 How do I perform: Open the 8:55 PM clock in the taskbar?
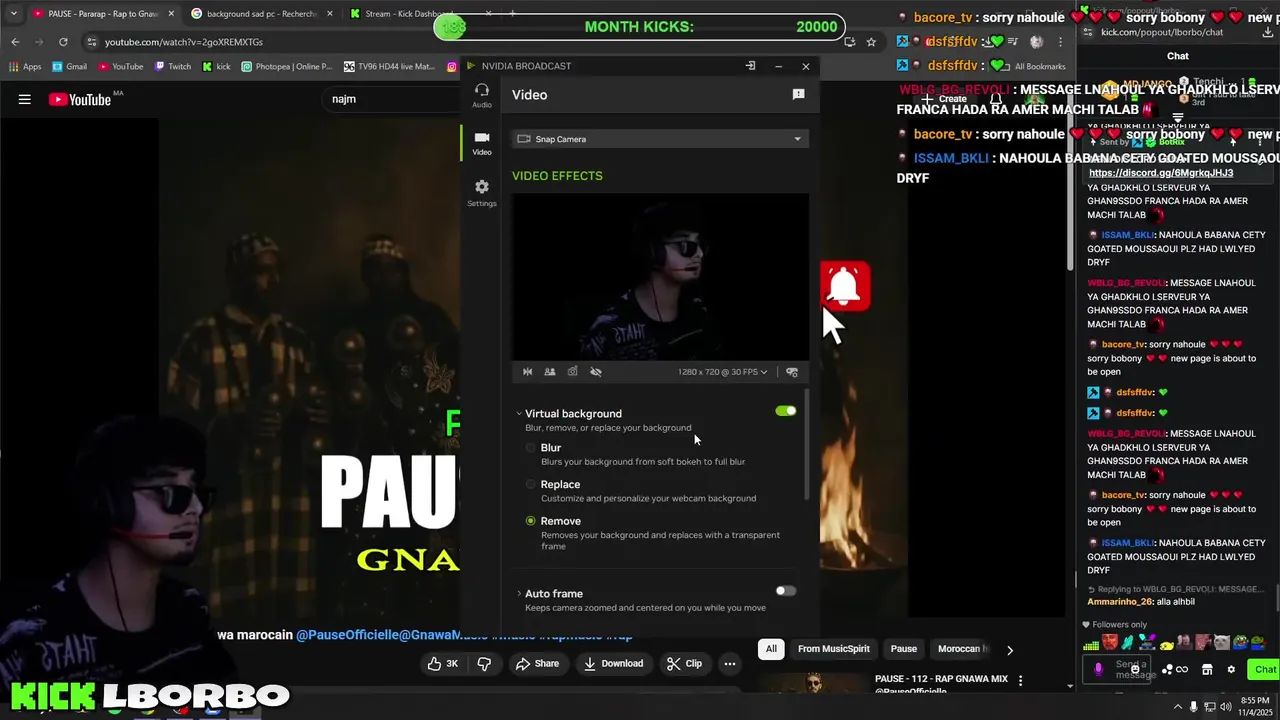[x=1256, y=706]
